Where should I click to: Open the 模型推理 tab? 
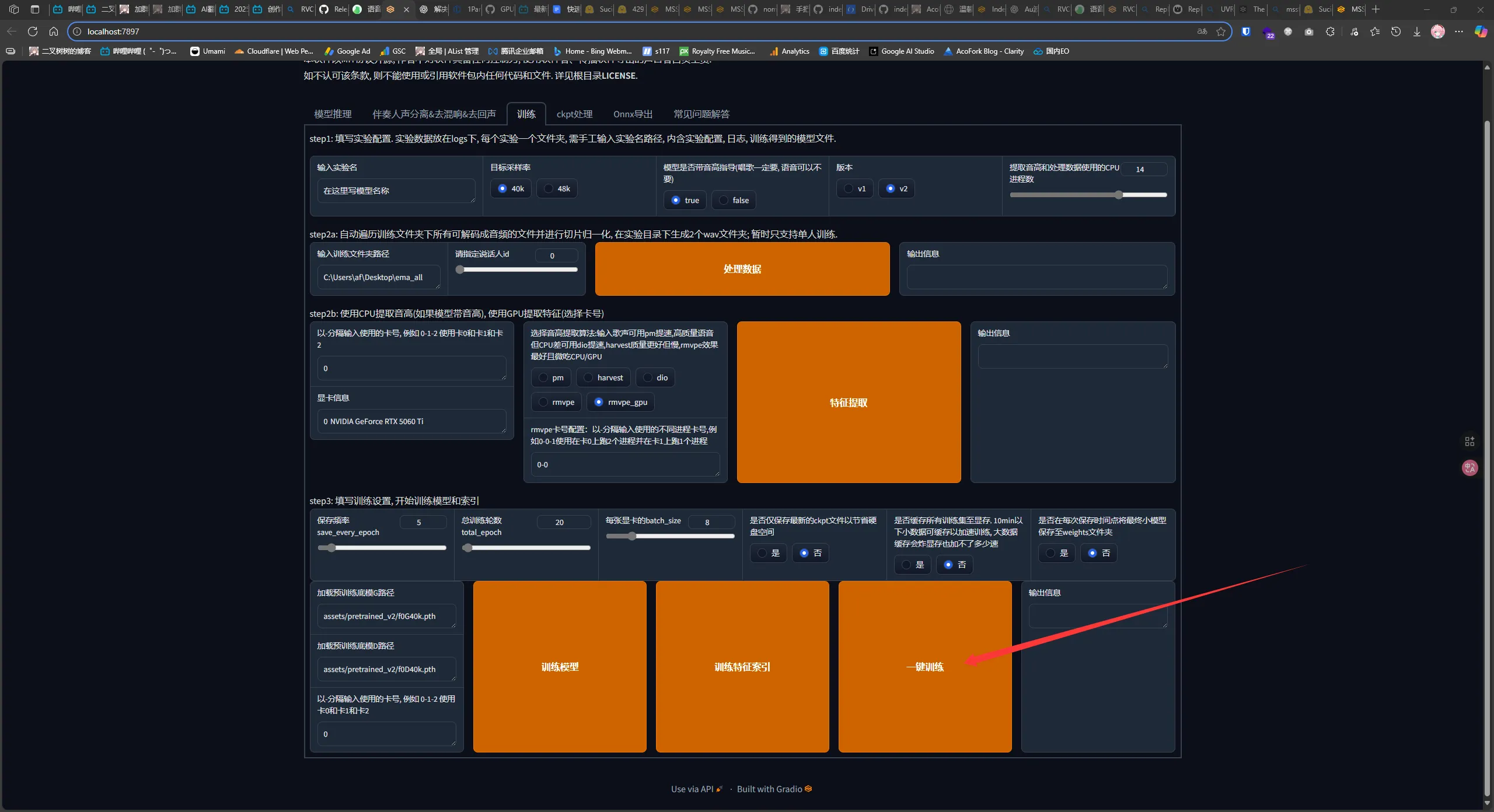[333, 114]
